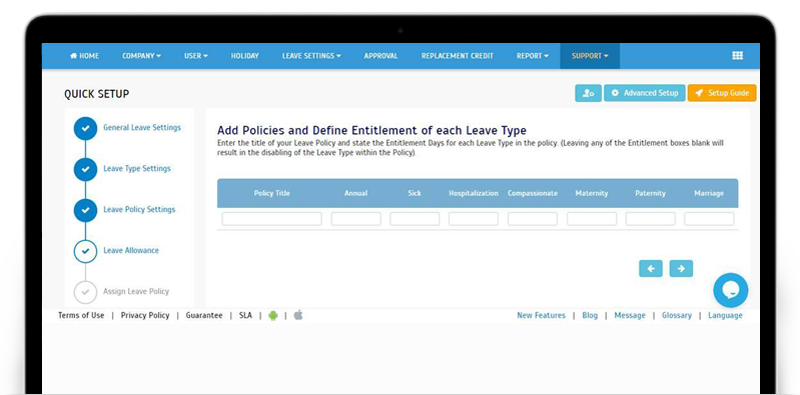
Task: Expand the User menu
Action: (x=196, y=56)
